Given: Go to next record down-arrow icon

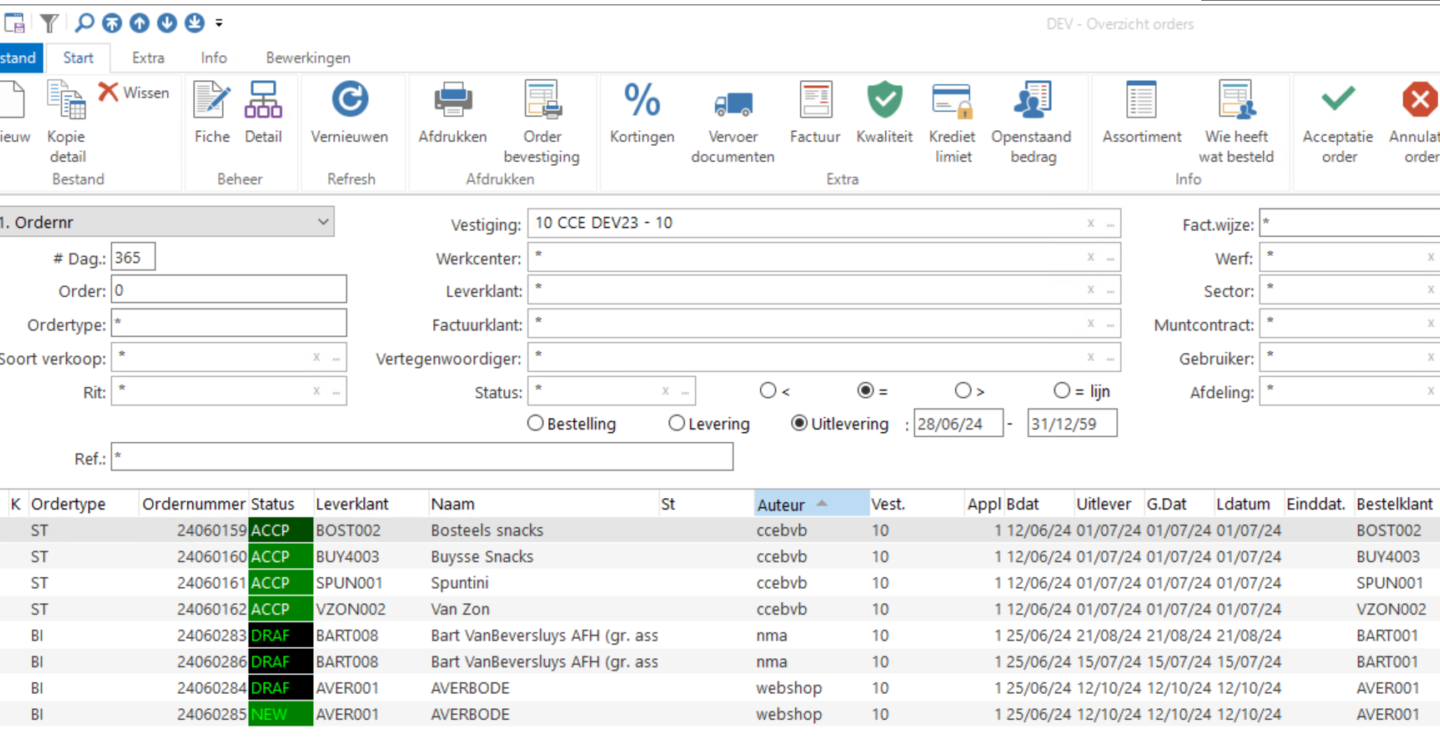Looking at the screenshot, I should (x=167, y=23).
